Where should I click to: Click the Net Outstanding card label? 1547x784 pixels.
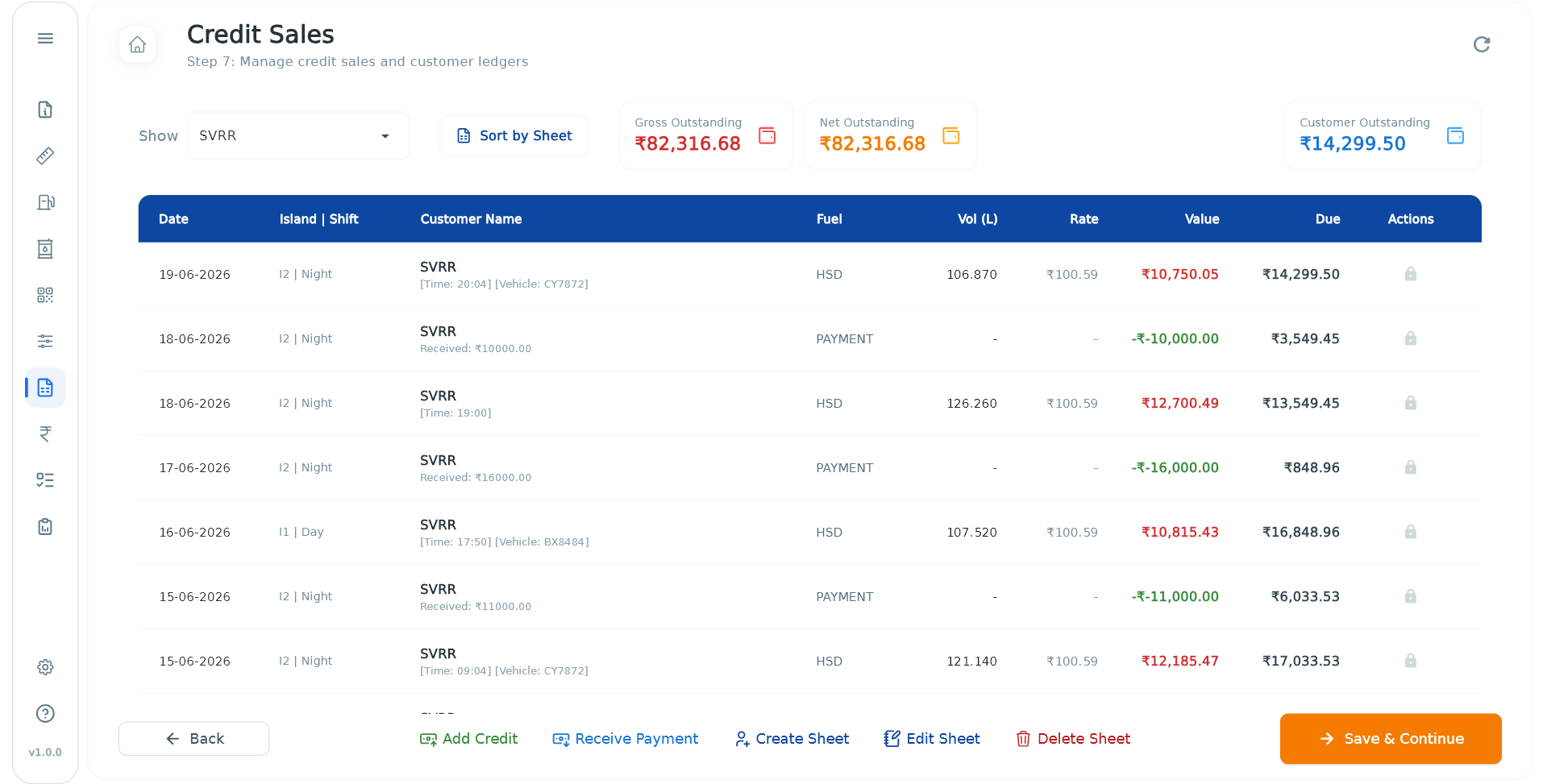point(867,122)
